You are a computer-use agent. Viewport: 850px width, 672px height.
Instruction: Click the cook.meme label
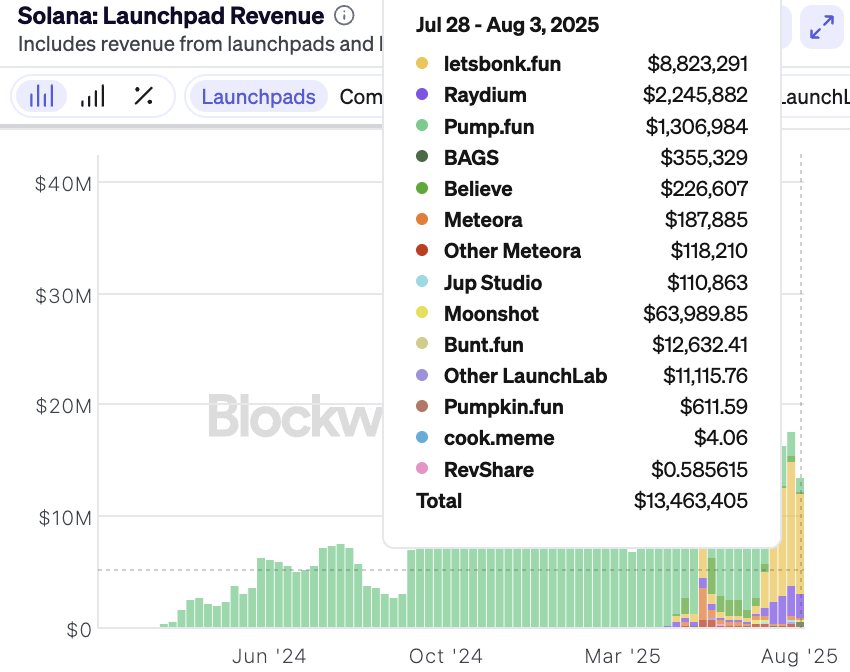[499, 438]
